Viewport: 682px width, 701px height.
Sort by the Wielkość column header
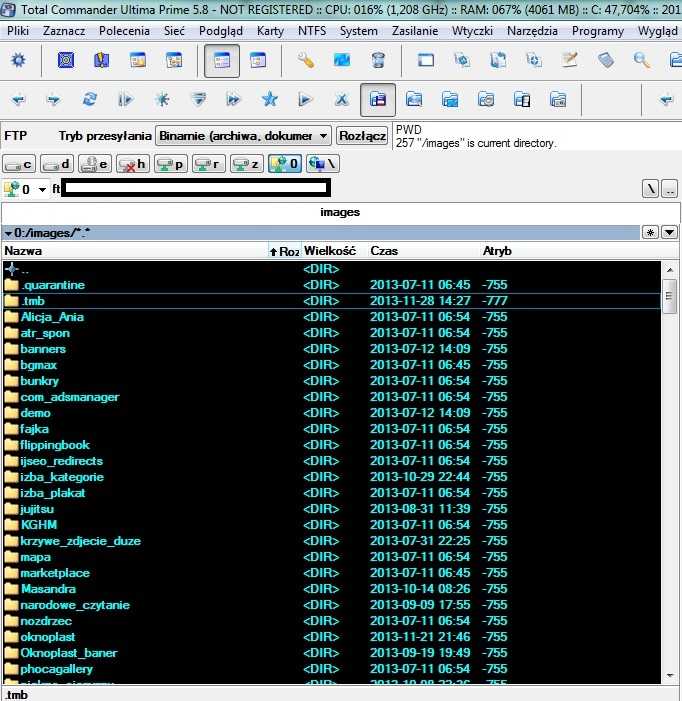click(334, 251)
